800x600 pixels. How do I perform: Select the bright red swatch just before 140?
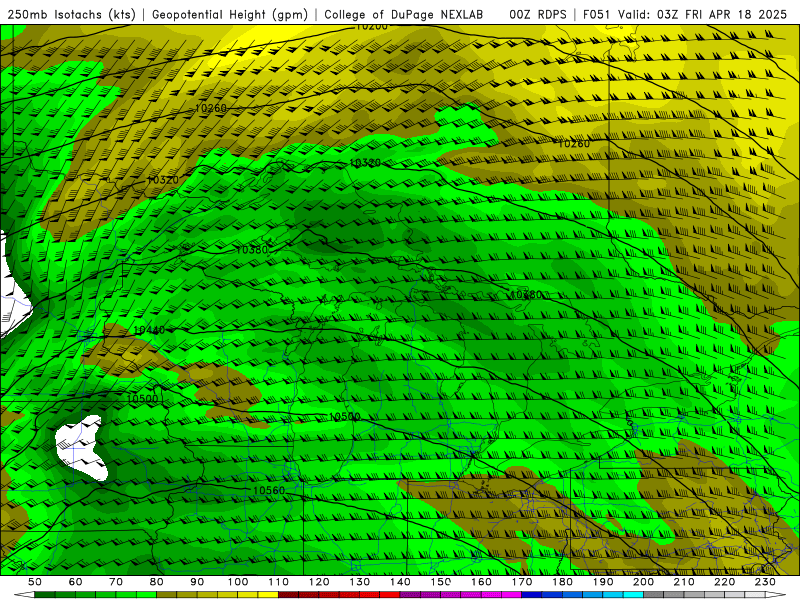(x=390, y=595)
